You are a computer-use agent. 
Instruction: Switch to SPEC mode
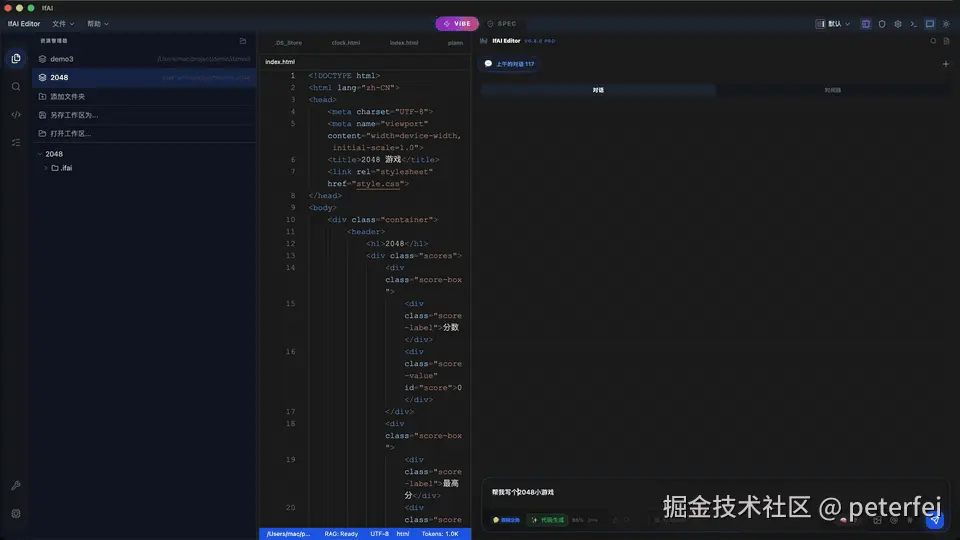502,24
